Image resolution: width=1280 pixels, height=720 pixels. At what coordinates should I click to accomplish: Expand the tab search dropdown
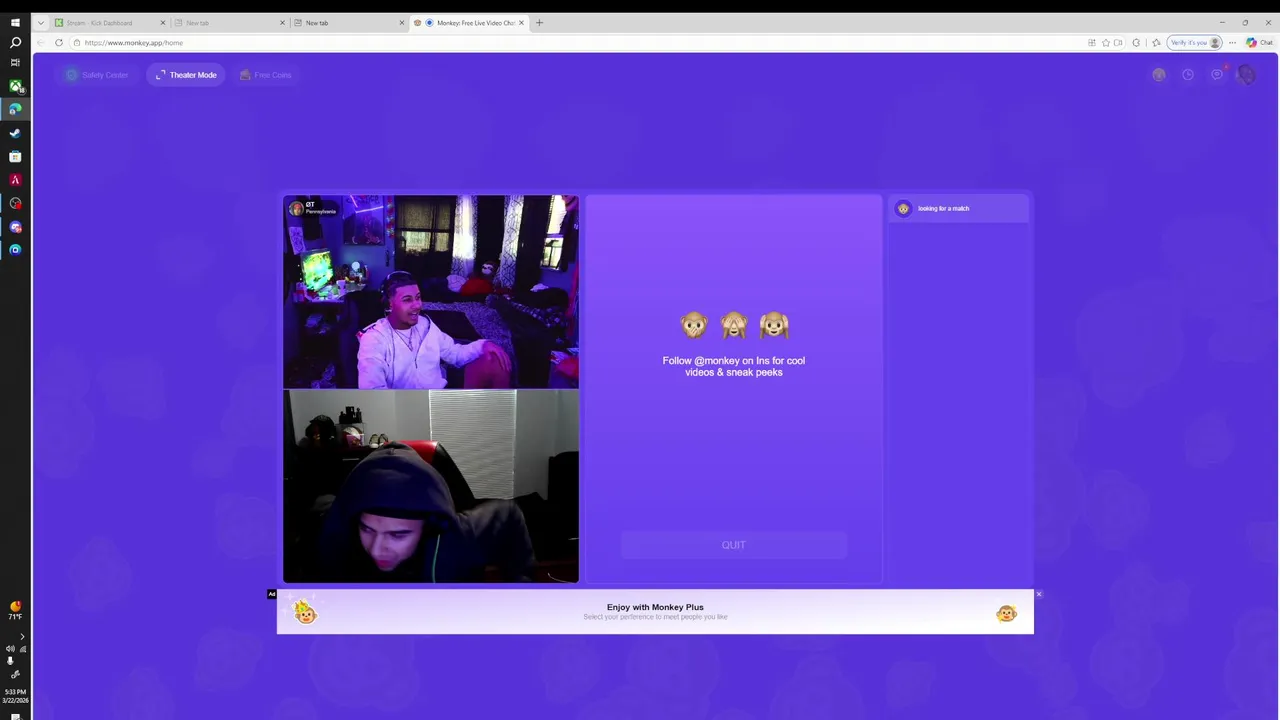coord(40,23)
